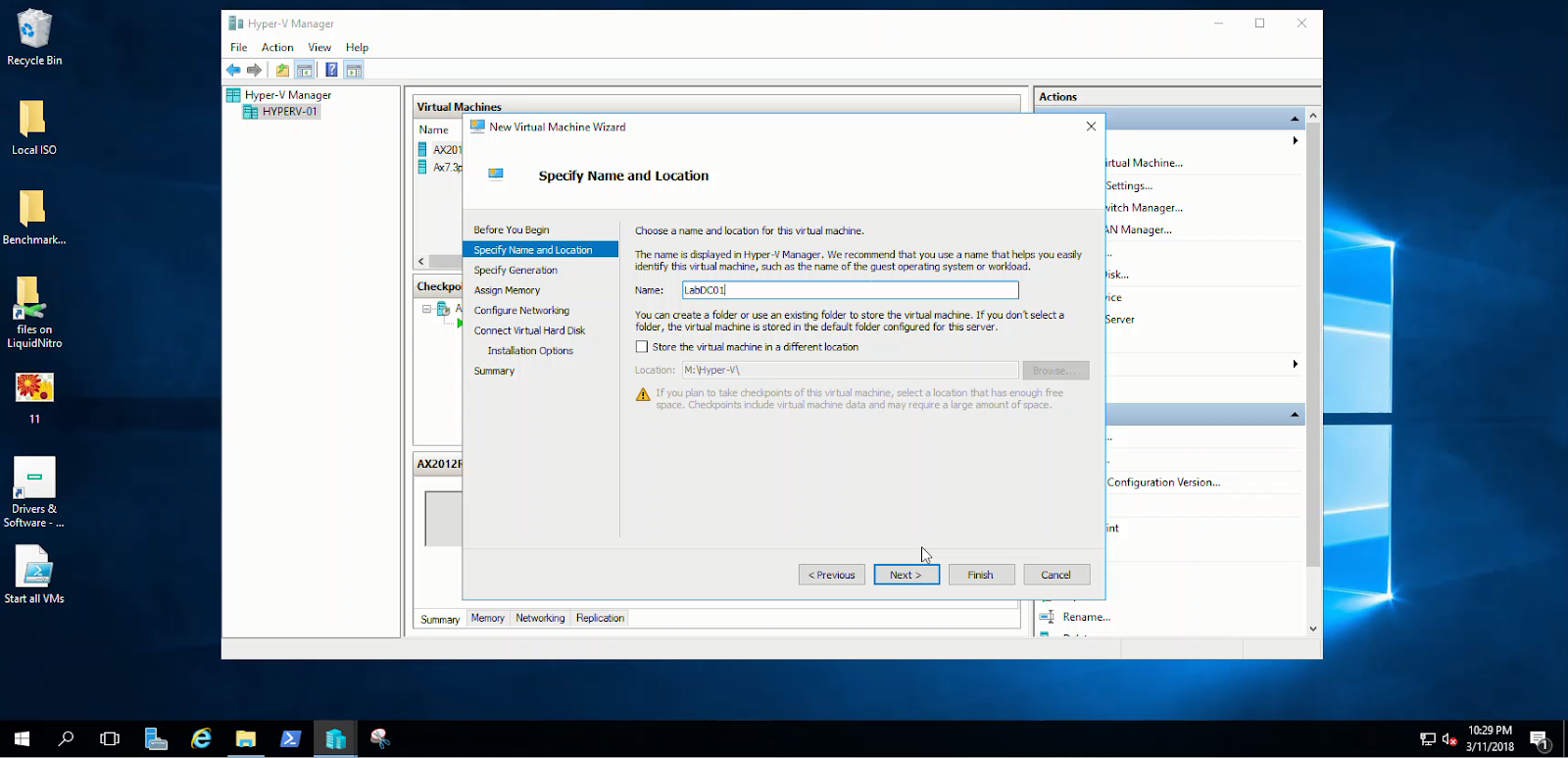Open the Start all VMs script icon
Screen dimensions: 1568x758
(34, 575)
